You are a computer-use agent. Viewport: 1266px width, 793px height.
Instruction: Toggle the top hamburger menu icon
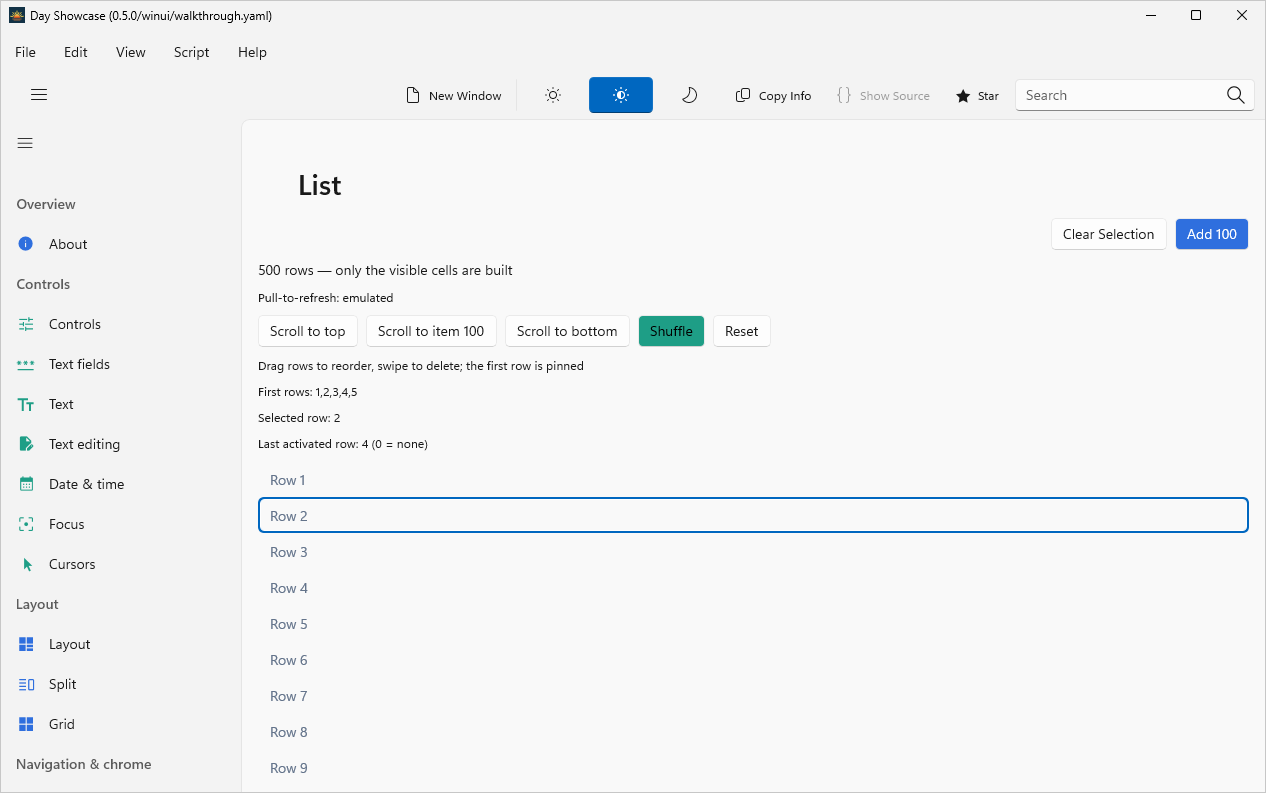[x=39, y=95]
